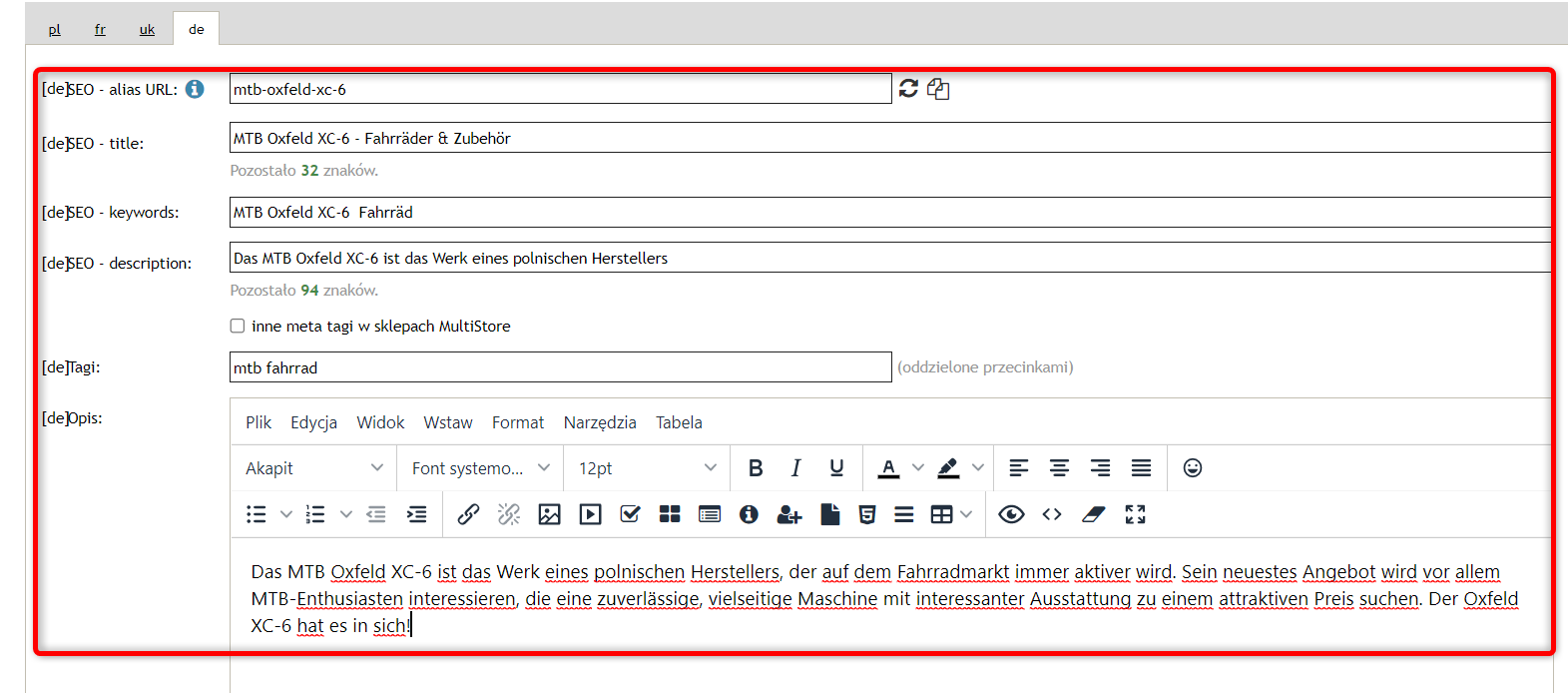Toggle bold formatting in editor toolbar
This screenshot has width=1568, height=693.
756,468
